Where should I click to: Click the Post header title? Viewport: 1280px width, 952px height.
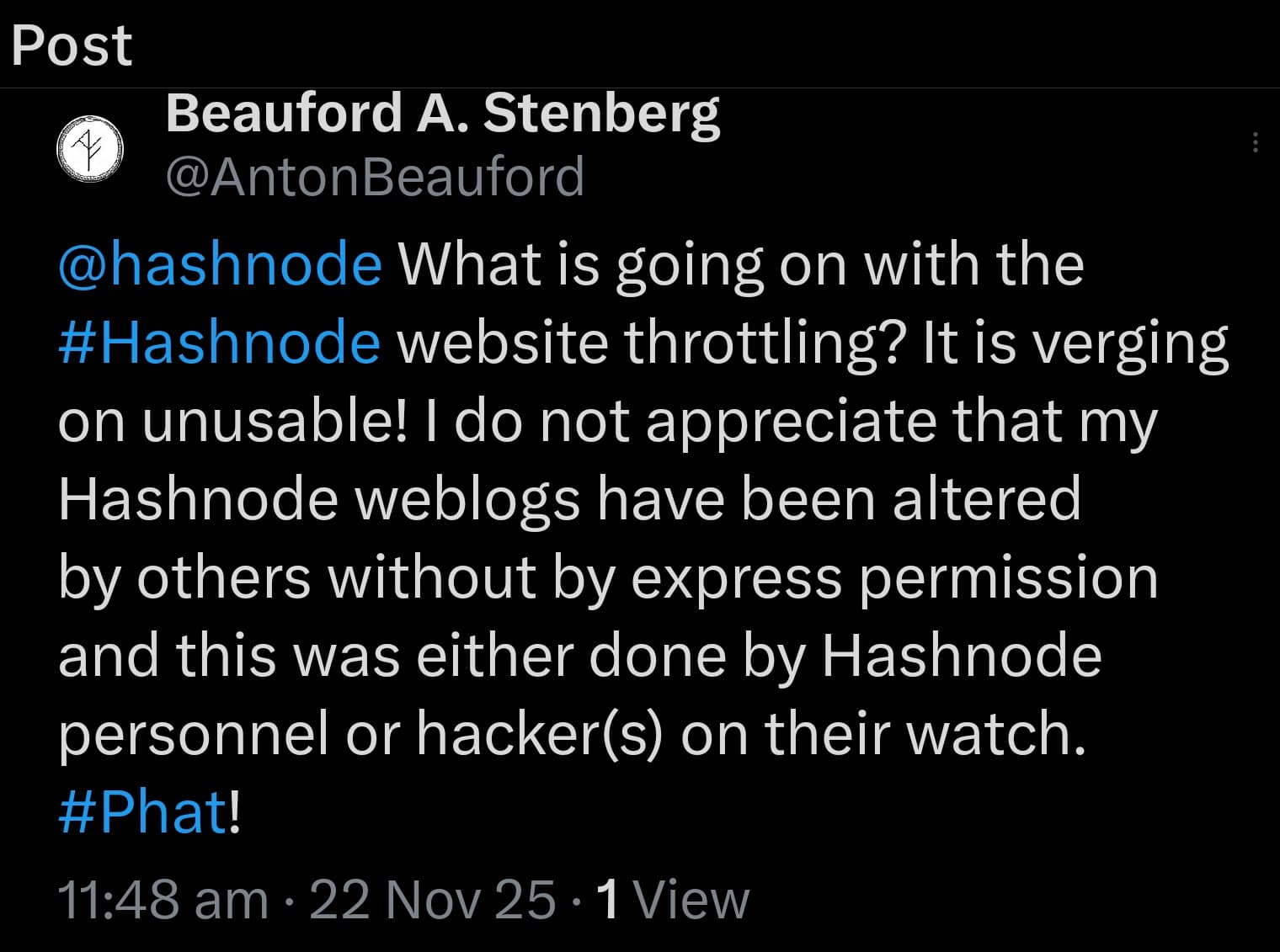72,45
